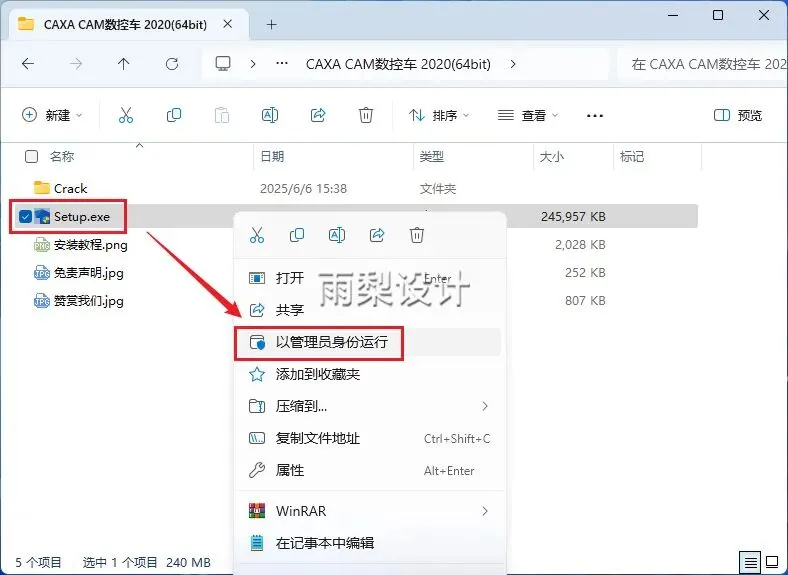Select 共享 in the context menu

coord(369,310)
